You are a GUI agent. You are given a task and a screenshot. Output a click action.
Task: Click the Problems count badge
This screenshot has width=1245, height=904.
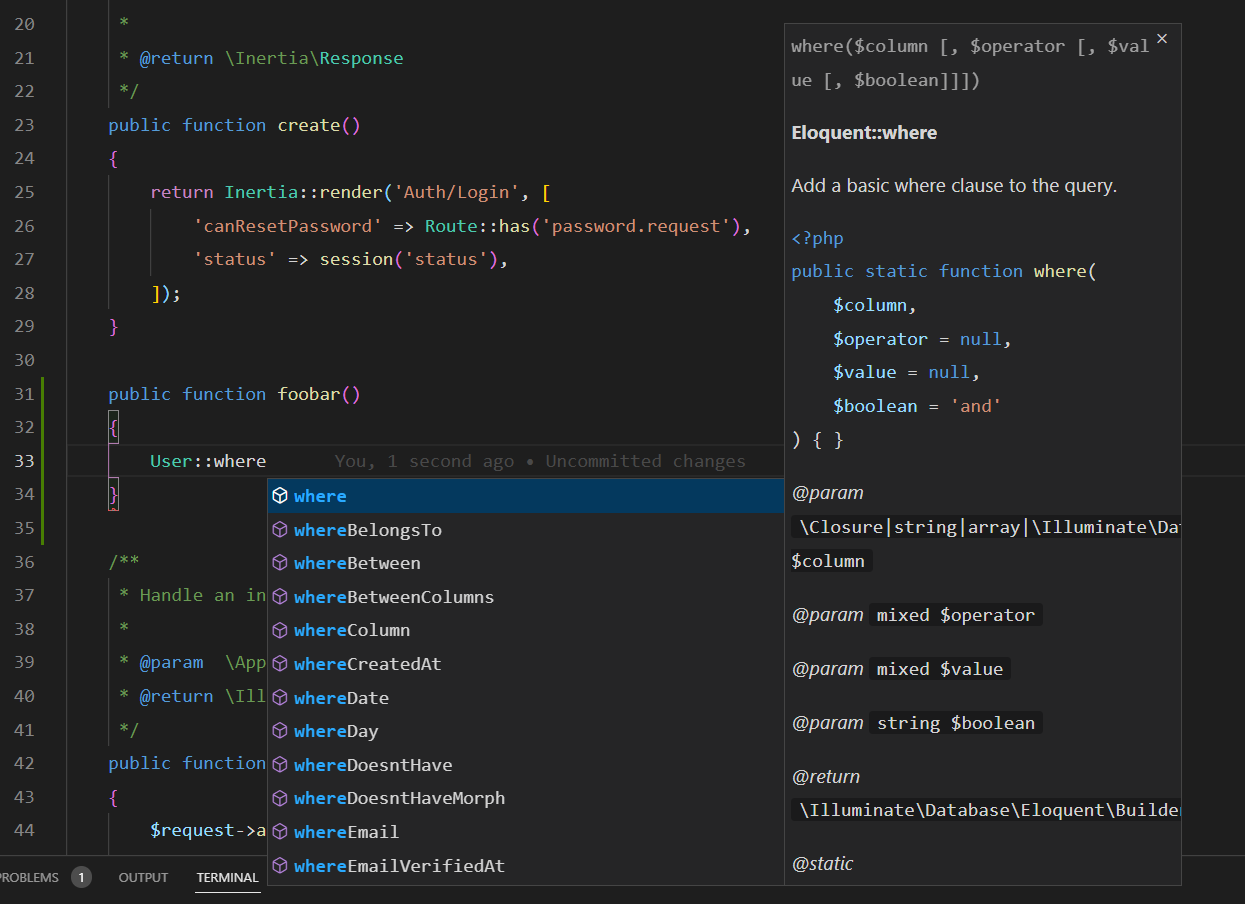pos(80,877)
